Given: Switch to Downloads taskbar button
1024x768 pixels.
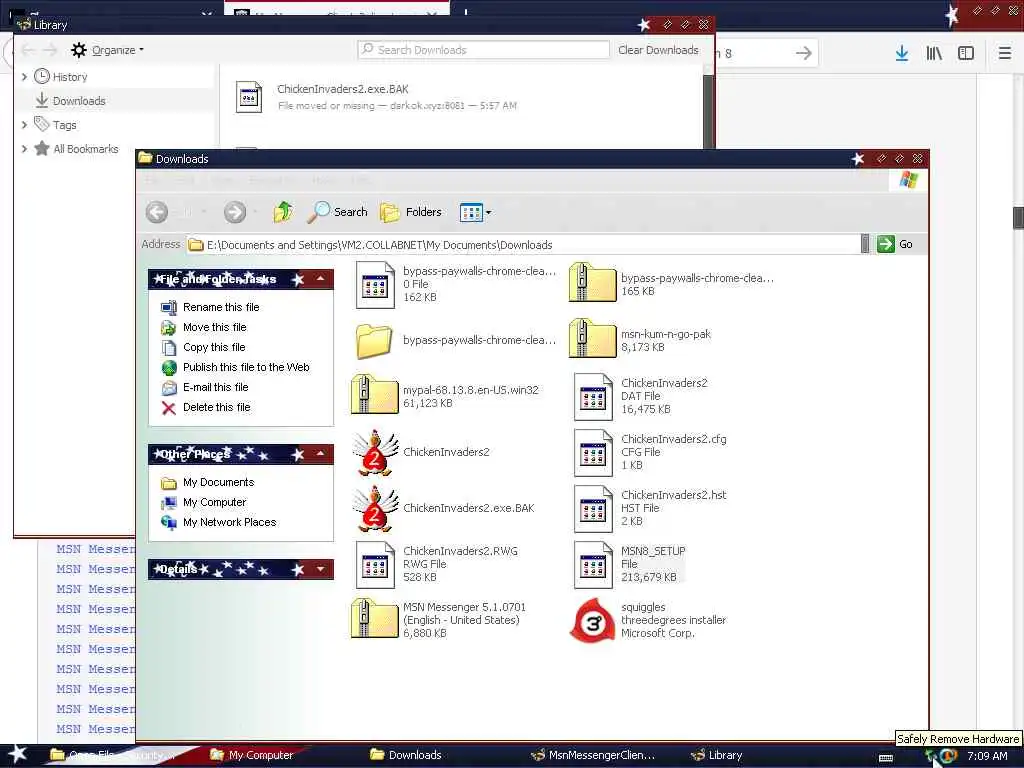Looking at the screenshot, I should [406, 756].
